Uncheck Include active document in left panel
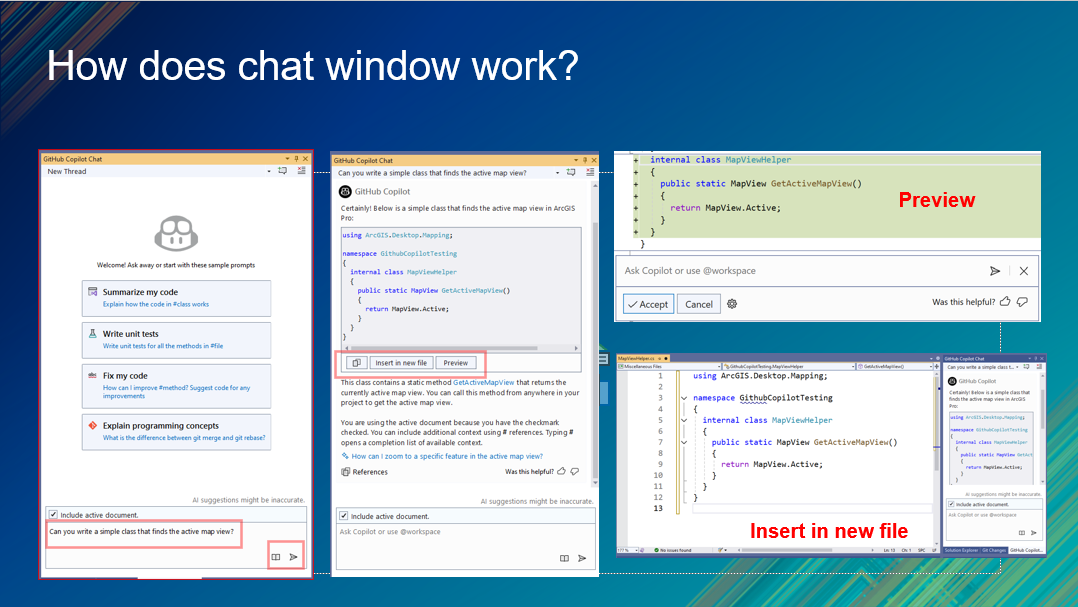 [53, 514]
